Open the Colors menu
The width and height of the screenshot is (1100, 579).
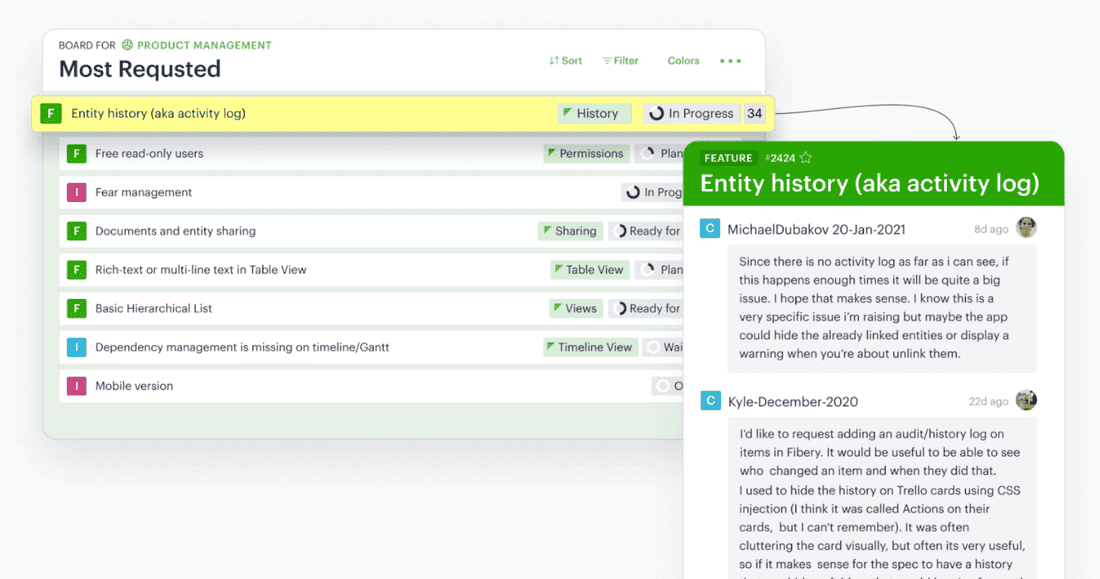coord(683,61)
